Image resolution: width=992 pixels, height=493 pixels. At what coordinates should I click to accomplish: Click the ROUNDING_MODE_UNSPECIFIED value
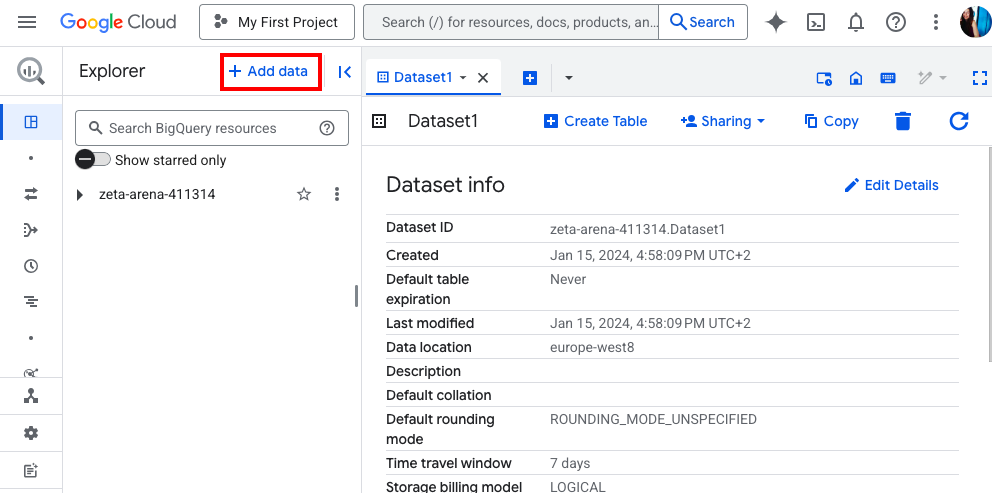point(654,420)
